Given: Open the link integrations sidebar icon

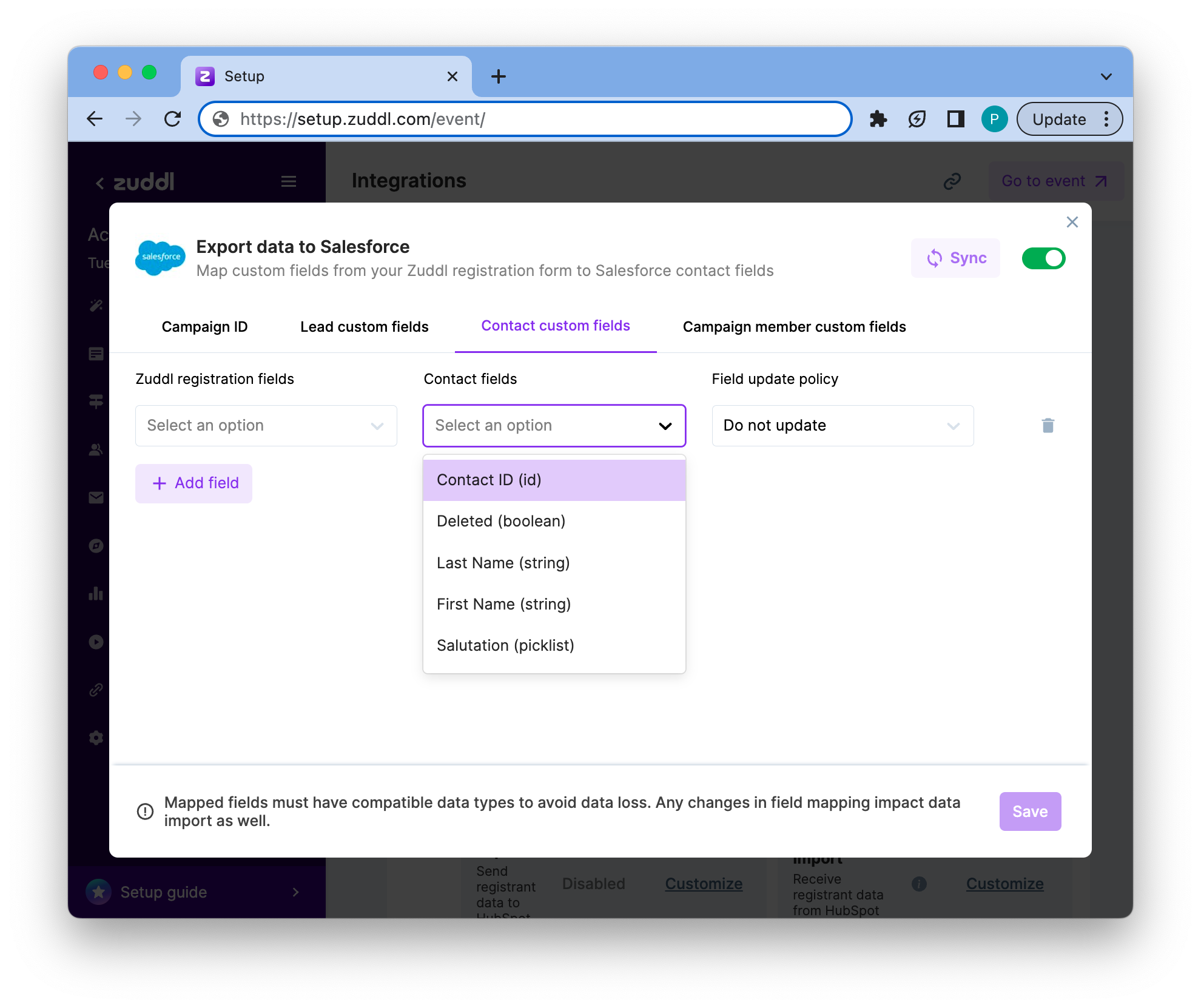Looking at the screenshot, I should (96, 690).
